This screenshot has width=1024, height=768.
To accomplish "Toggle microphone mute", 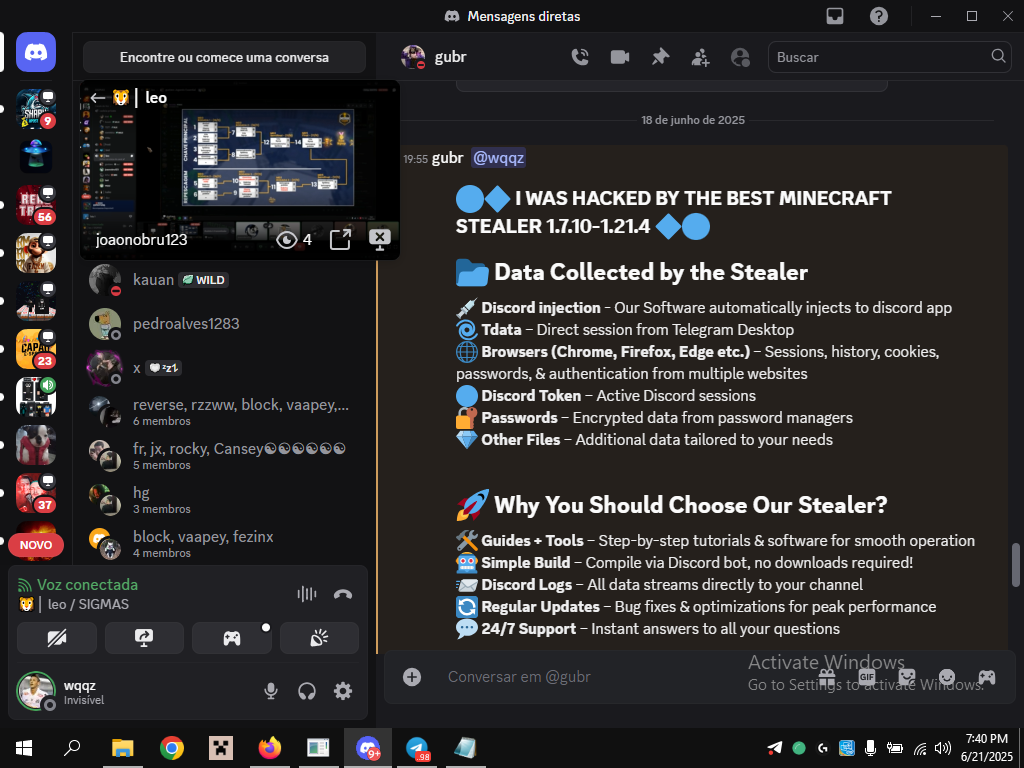I will coord(271,691).
